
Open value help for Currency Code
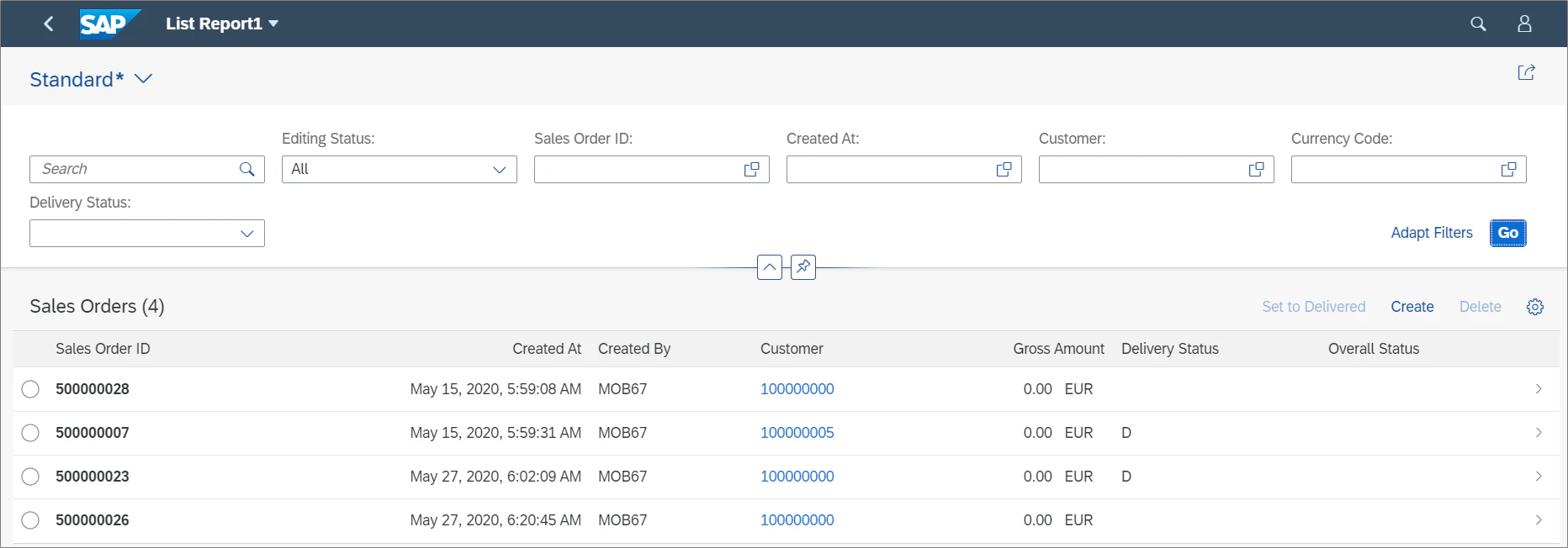(1508, 170)
